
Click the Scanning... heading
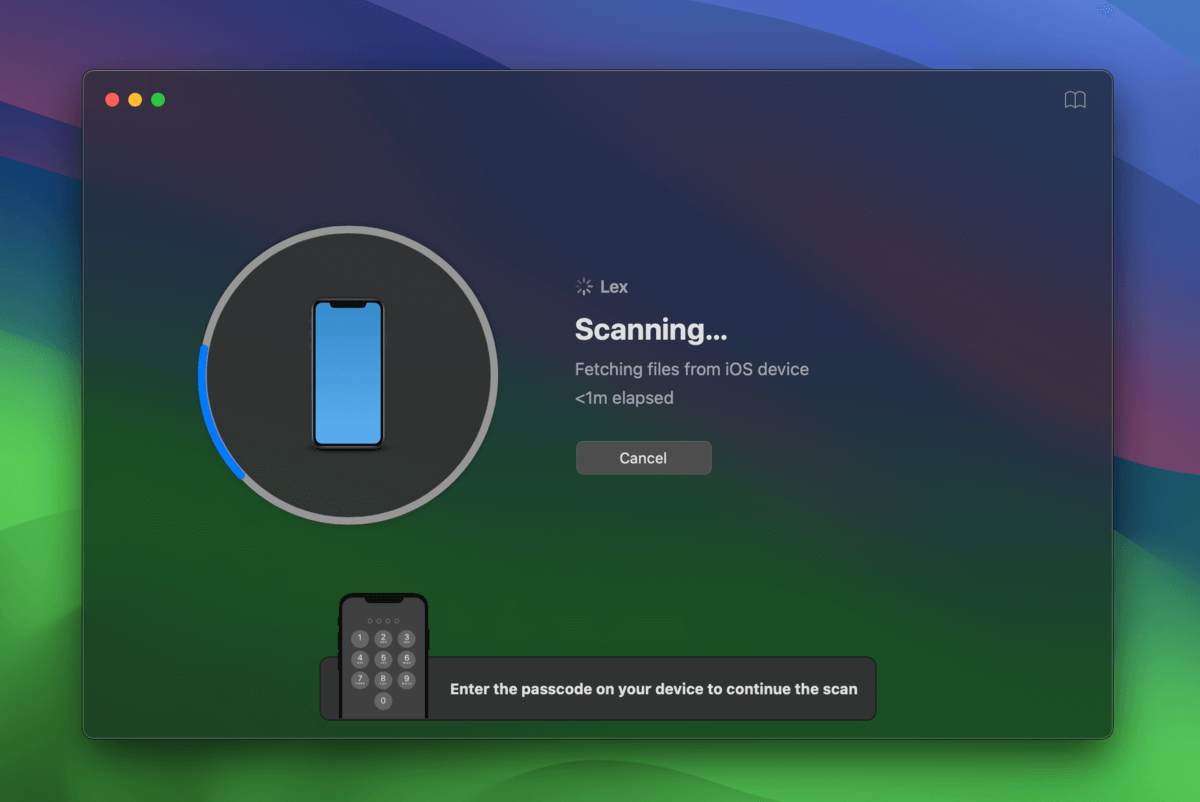point(650,329)
